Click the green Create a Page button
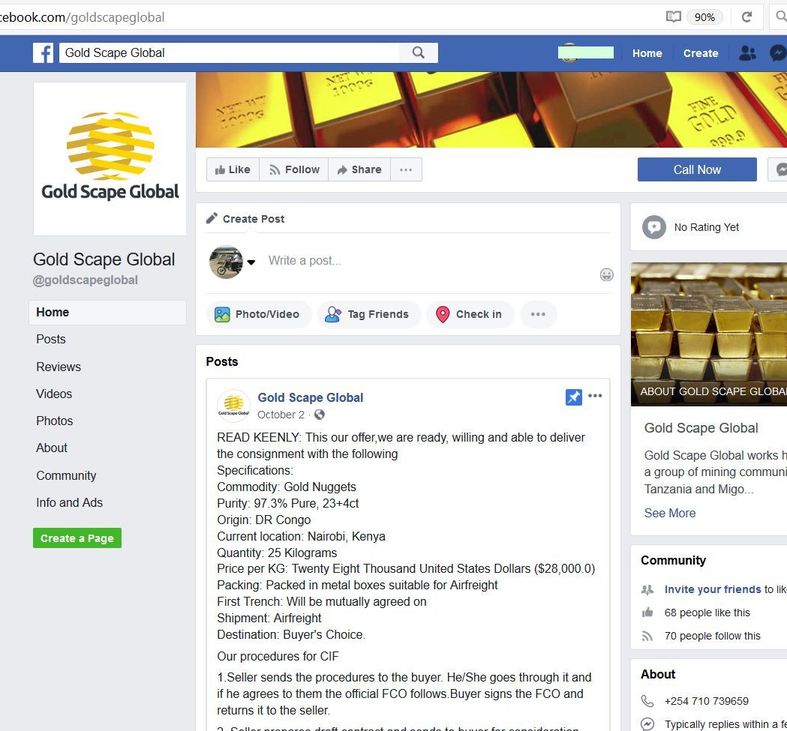 point(77,538)
